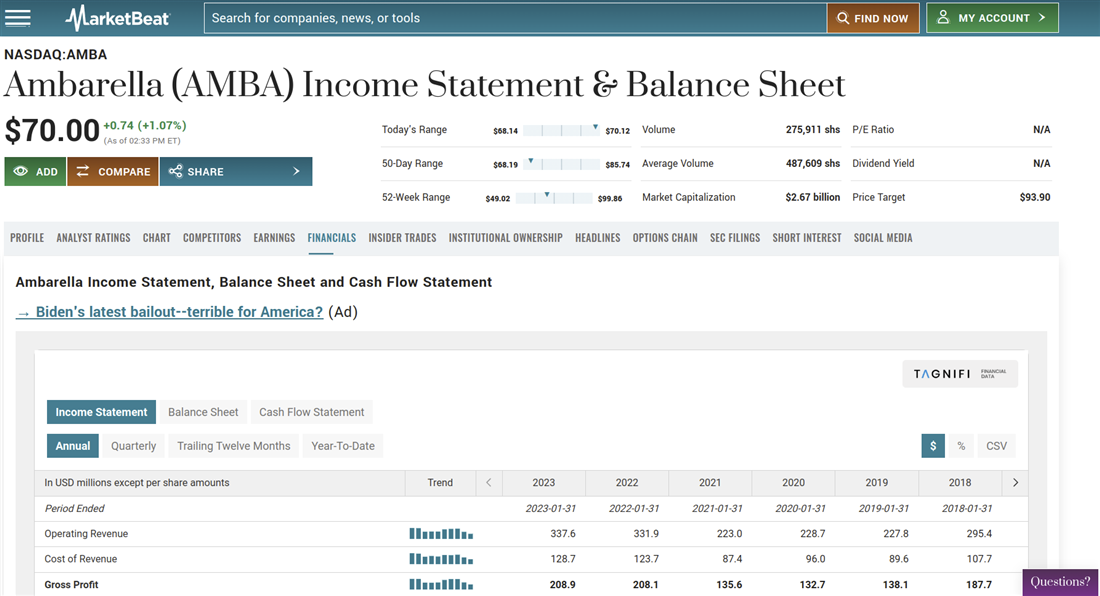
Task: Select the Quarterly period option
Action: click(134, 446)
